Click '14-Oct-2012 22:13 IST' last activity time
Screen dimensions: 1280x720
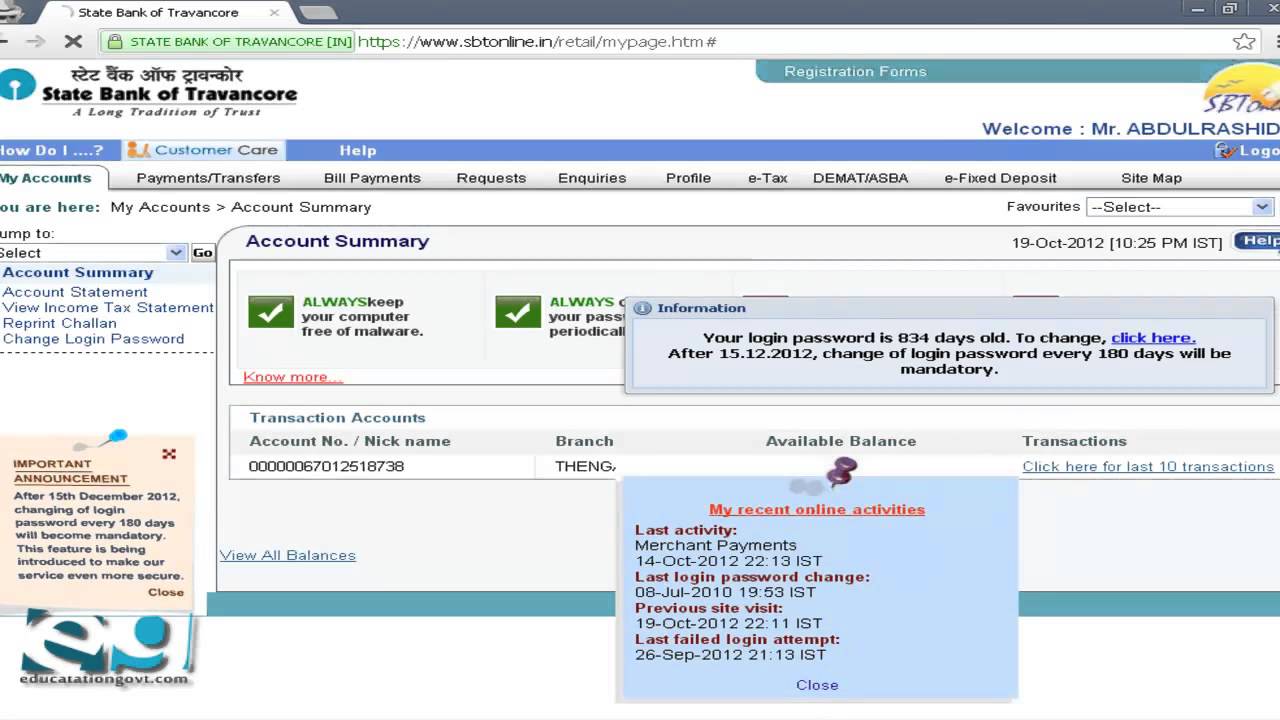[728, 561]
